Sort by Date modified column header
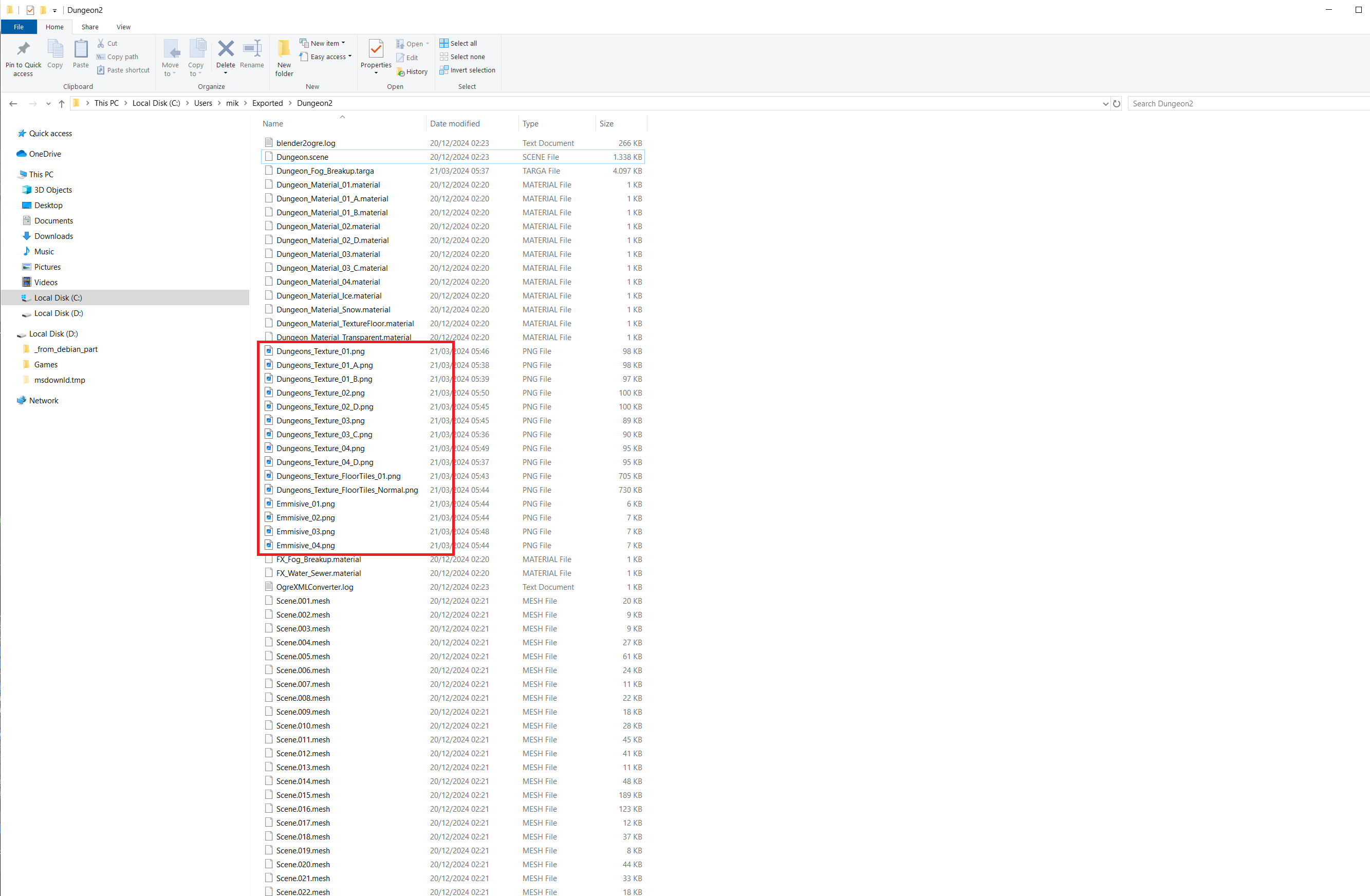The image size is (1370, 896). click(x=472, y=124)
